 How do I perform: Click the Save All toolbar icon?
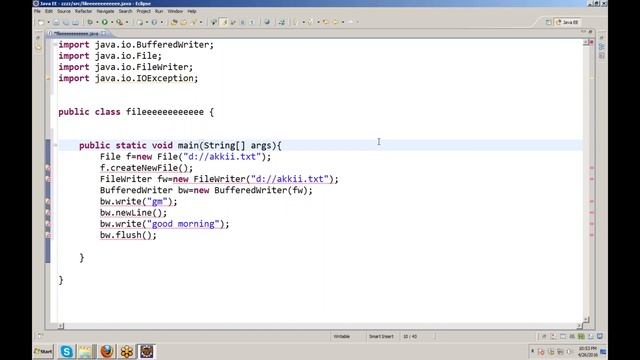coord(66,22)
